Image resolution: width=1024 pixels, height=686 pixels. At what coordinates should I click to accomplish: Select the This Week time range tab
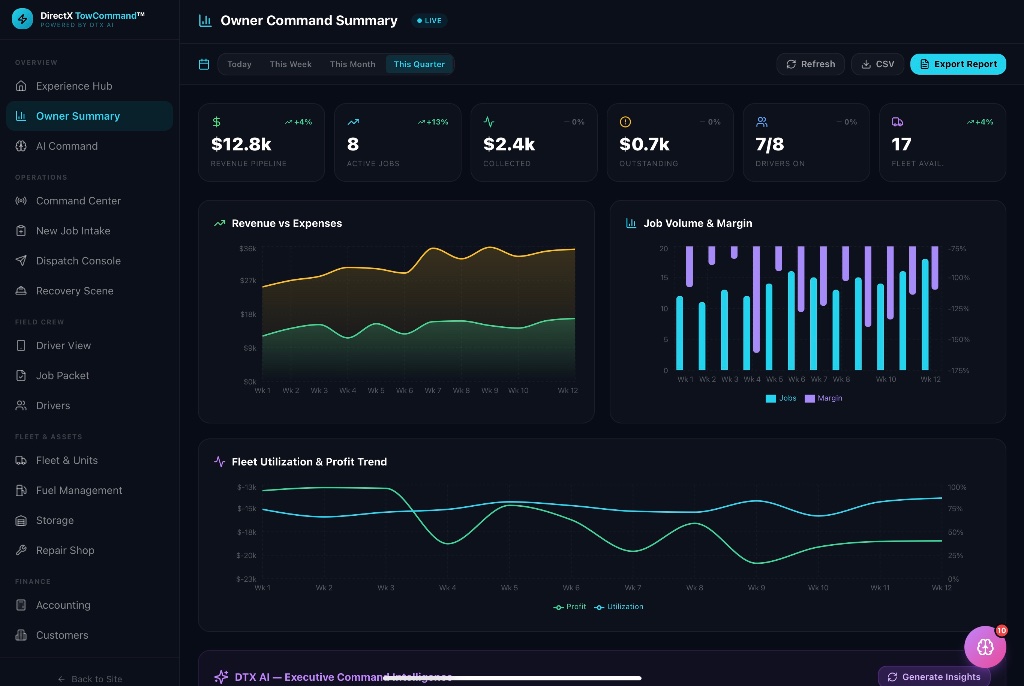coord(291,64)
